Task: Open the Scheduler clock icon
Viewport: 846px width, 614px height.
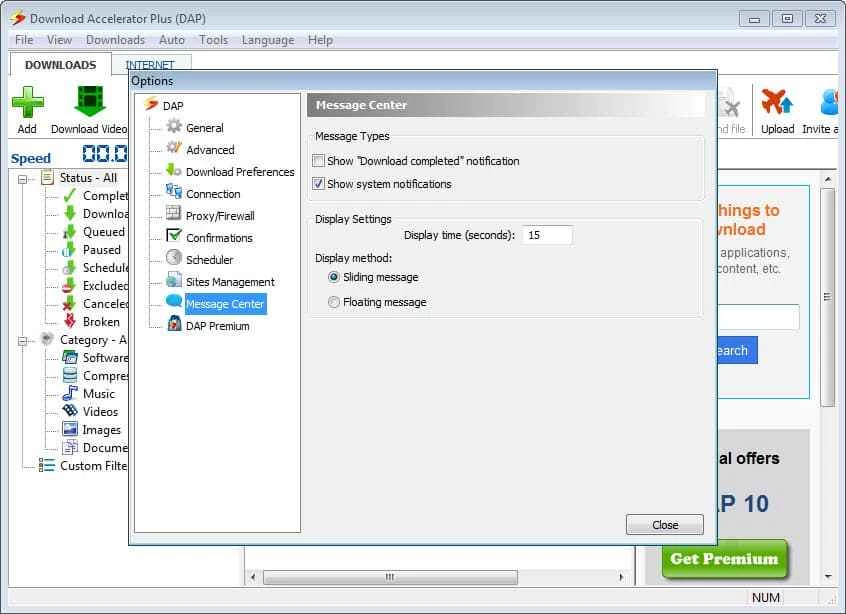Action: 174,259
